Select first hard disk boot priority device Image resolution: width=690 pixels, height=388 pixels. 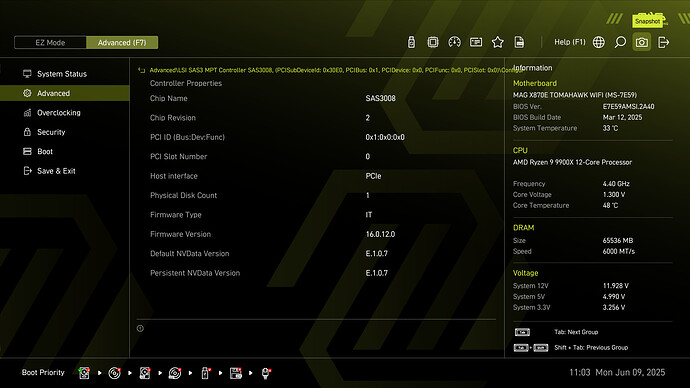84,373
